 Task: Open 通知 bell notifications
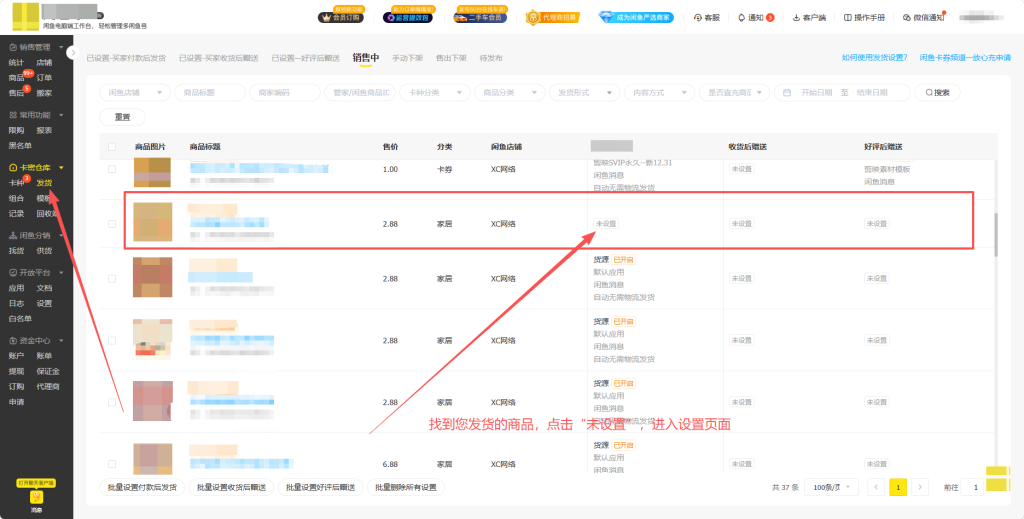pyautogui.click(x=756, y=18)
